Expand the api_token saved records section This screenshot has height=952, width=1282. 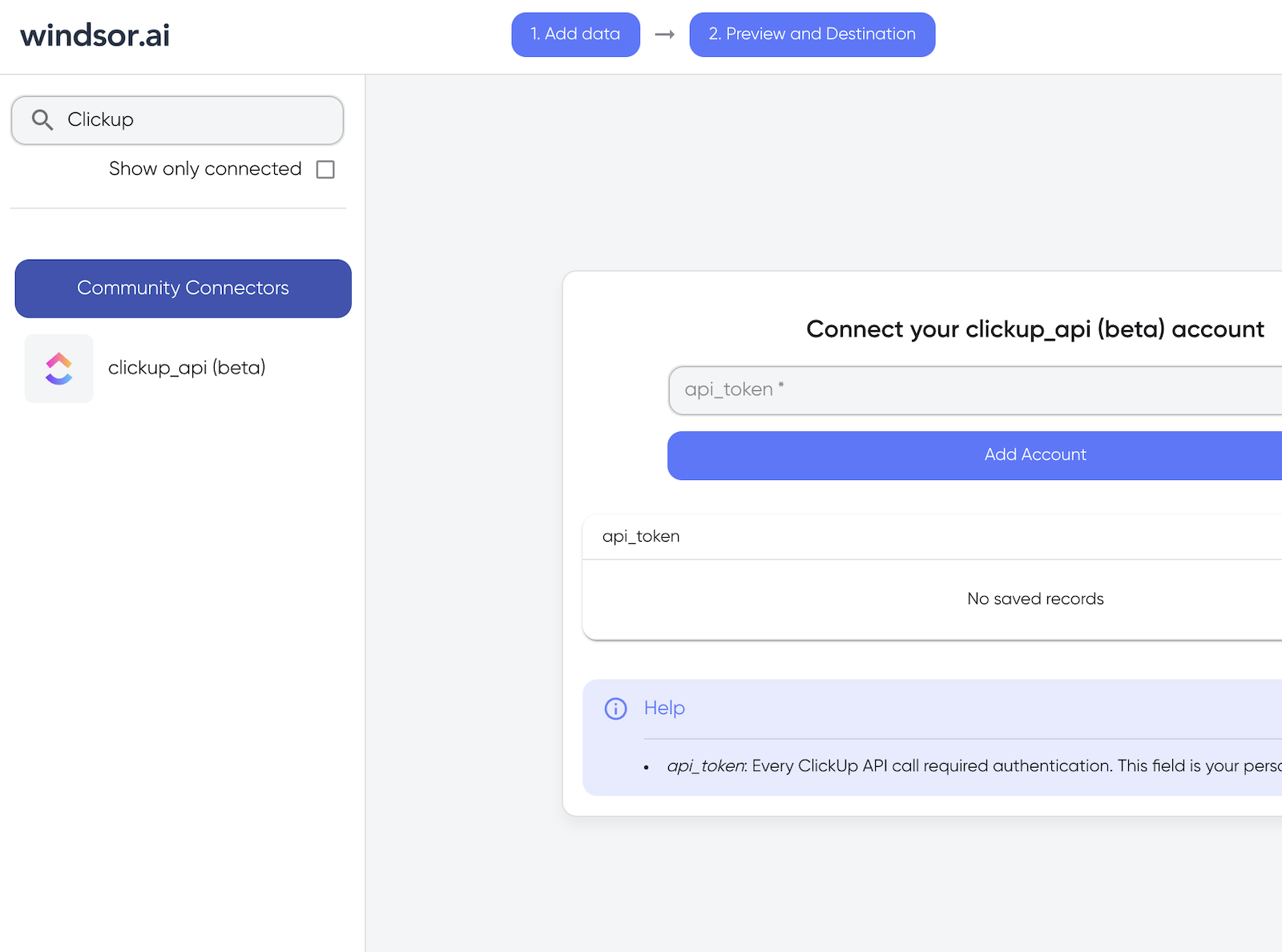coord(641,536)
